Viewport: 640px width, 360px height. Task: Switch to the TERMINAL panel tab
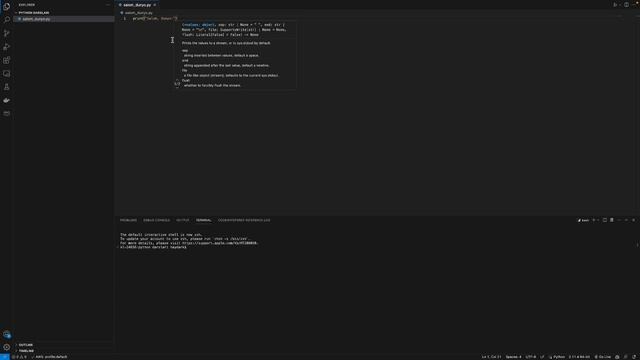[204, 220]
